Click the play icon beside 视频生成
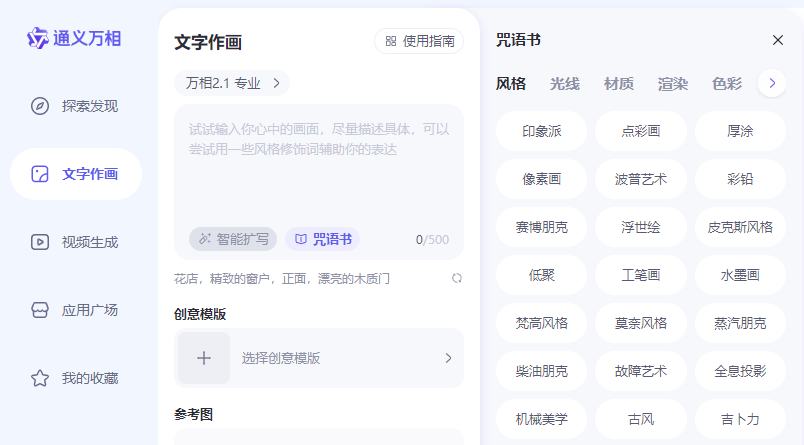Viewport: 804px width, 445px height. (39, 242)
